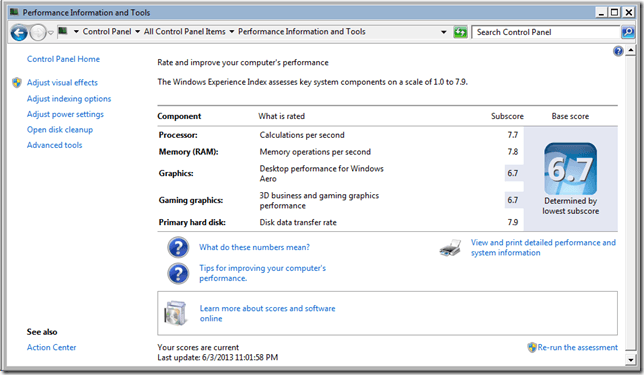Screen dimensions: 644x375
Task: Select Performance Information and Tools breadcrumb
Action: (x=301, y=32)
